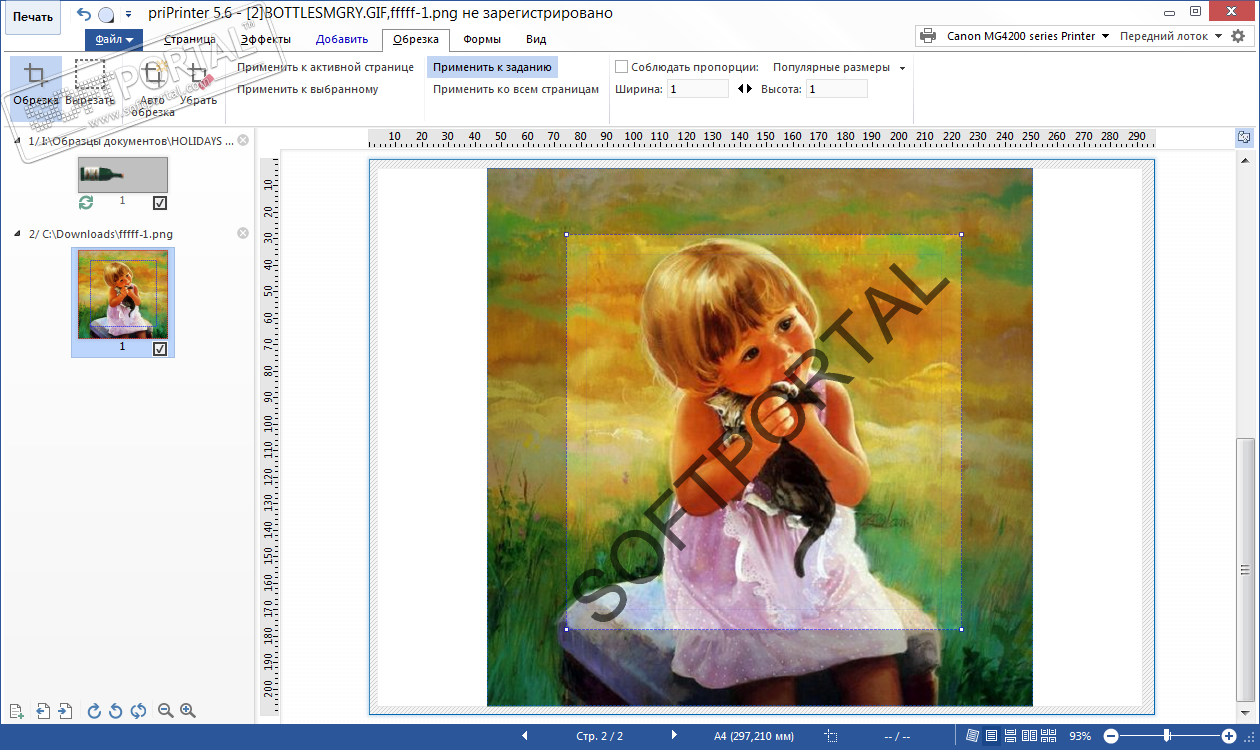Collapse the HOLIDAYS document tree group
The width and height of the screenshot is (1260, 750).
point(17,141)
